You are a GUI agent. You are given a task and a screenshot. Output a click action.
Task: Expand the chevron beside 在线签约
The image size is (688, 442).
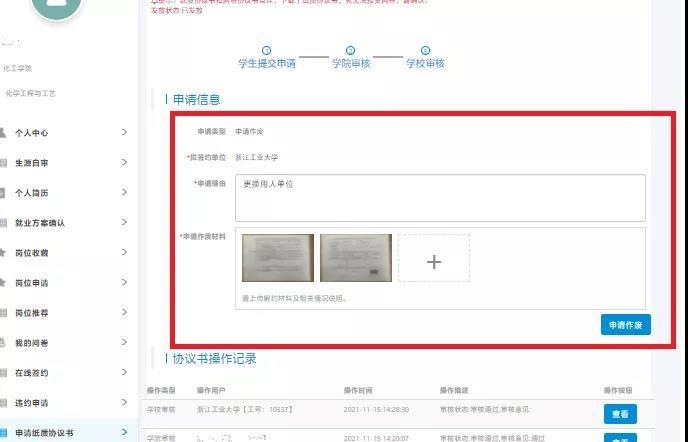[124, 372]
